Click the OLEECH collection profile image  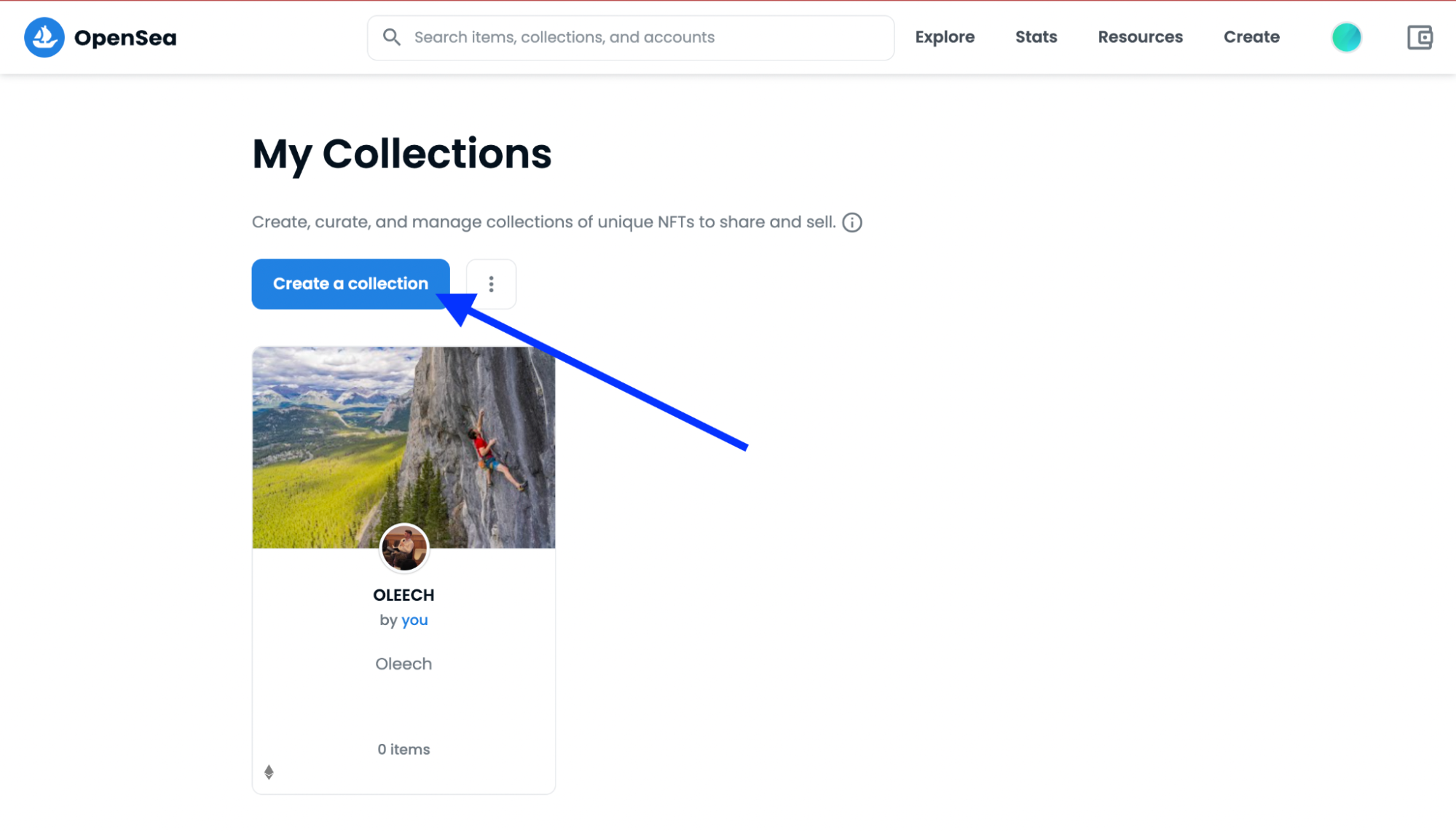404,548
